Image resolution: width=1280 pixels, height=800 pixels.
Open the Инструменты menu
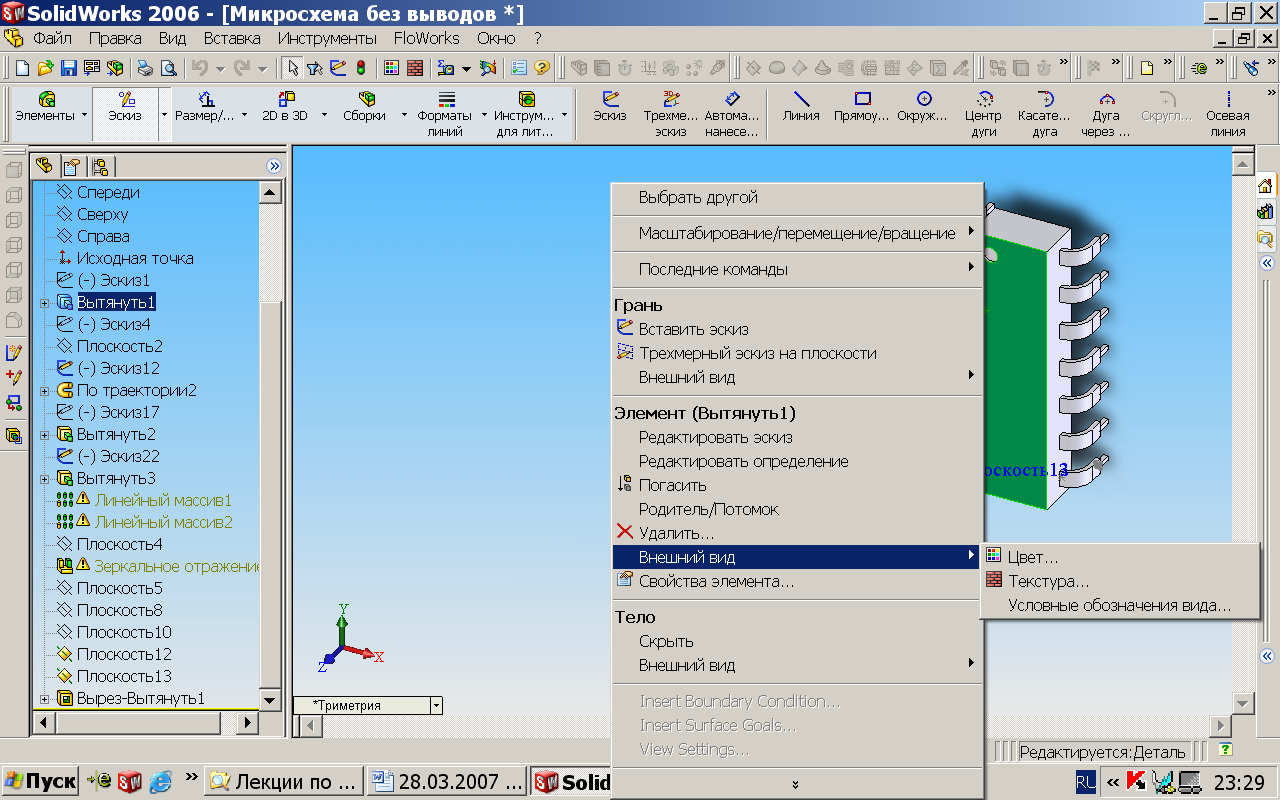pos(327,38)
